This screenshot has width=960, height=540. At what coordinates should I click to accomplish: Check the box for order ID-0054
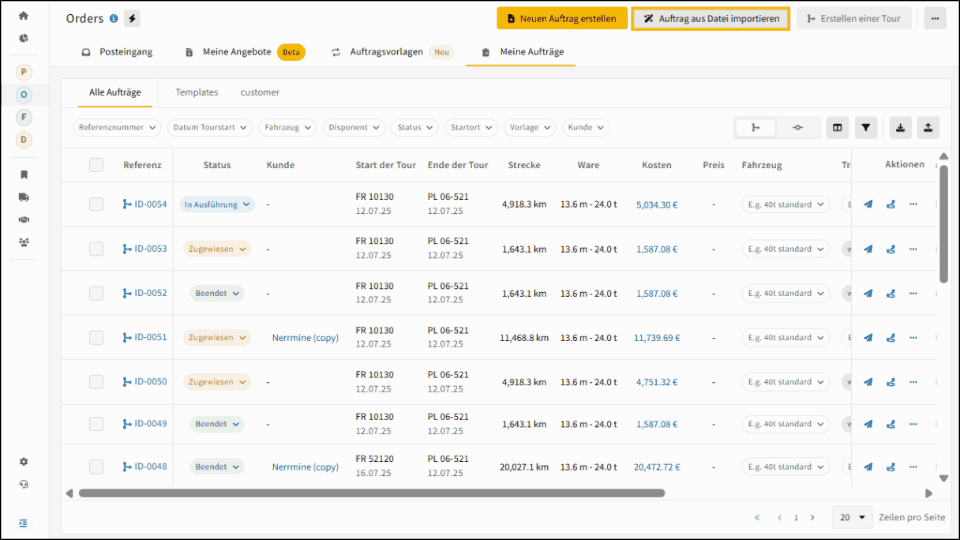pyautogui.click(x=96, y=204)
